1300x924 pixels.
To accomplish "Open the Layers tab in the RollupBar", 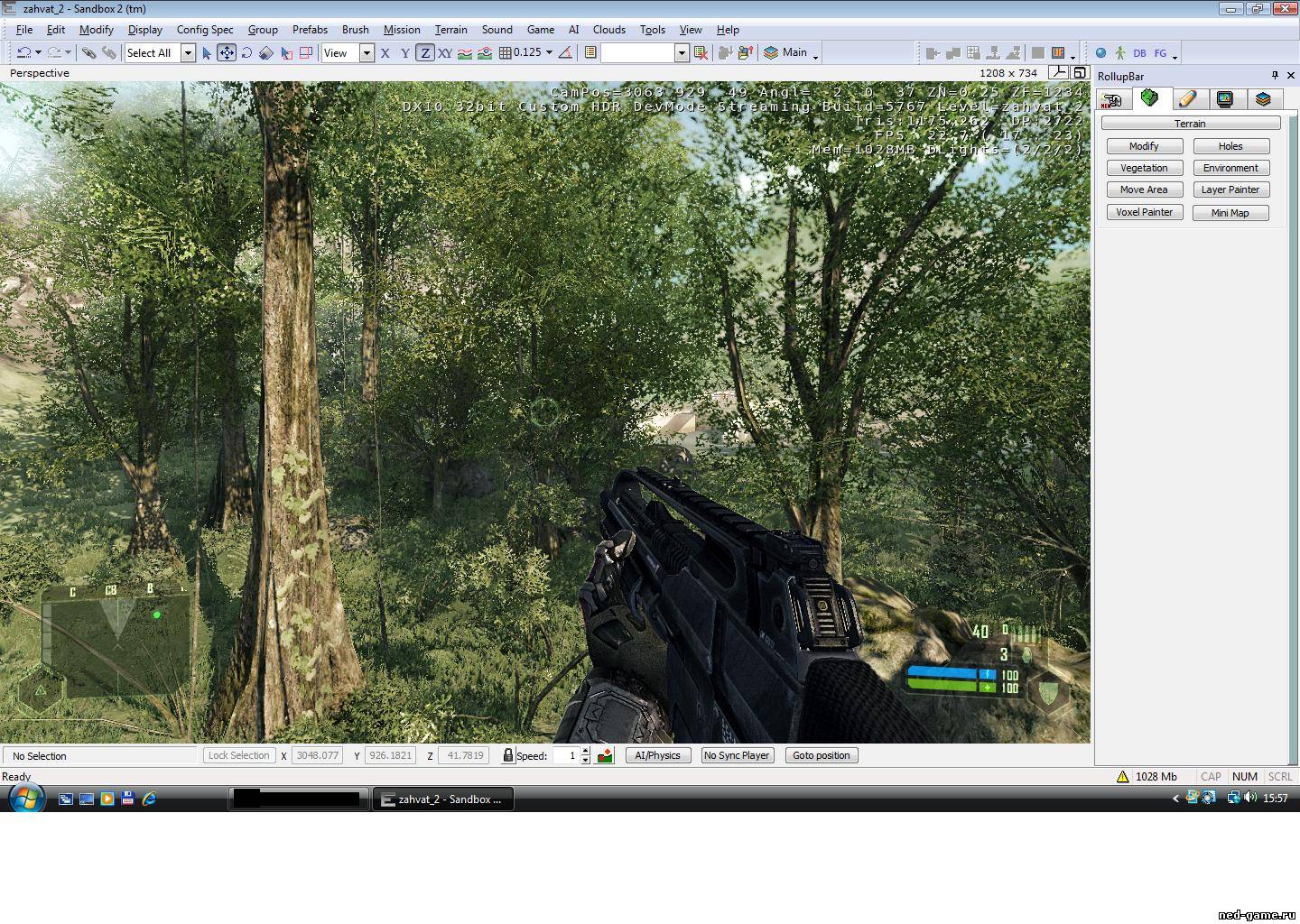I will tap(1263, 99).
